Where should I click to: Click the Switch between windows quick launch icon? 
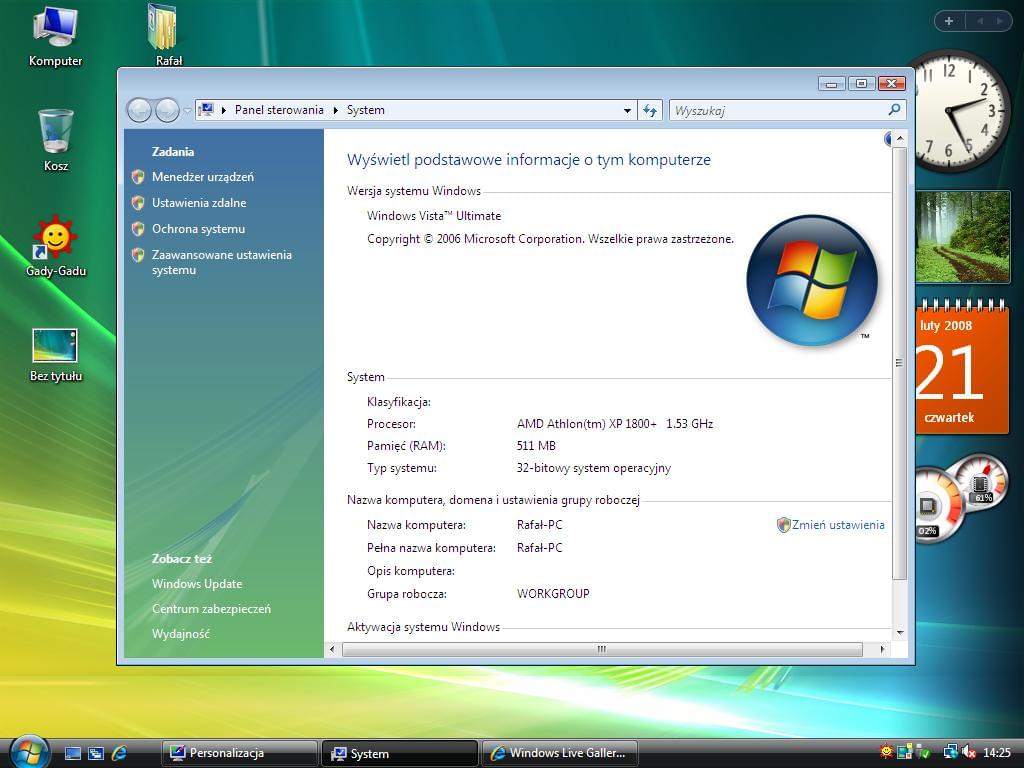click(96, 753)
